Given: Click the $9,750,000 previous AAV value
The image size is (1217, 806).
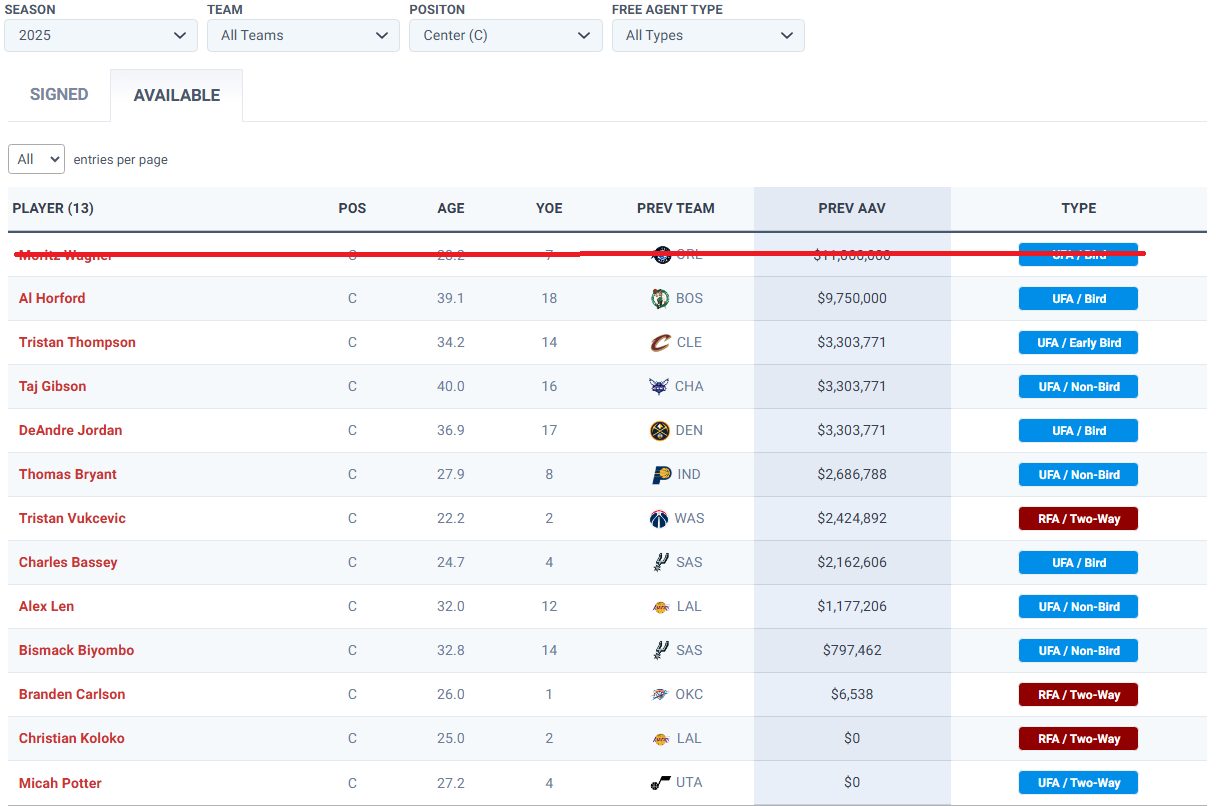Looking at the screenshot, I should 852,298.
